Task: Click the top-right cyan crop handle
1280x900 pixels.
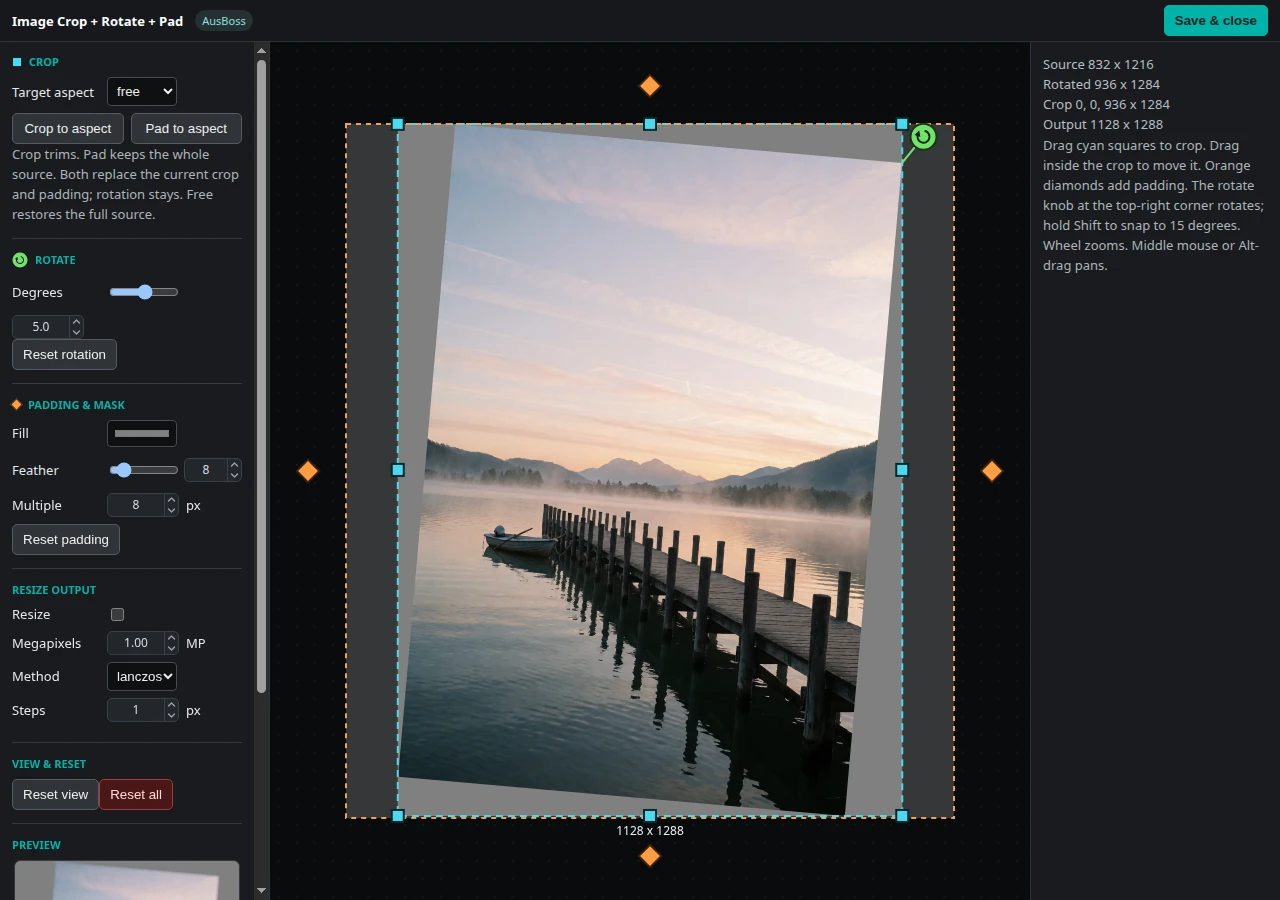Action: tap(902, 124)
